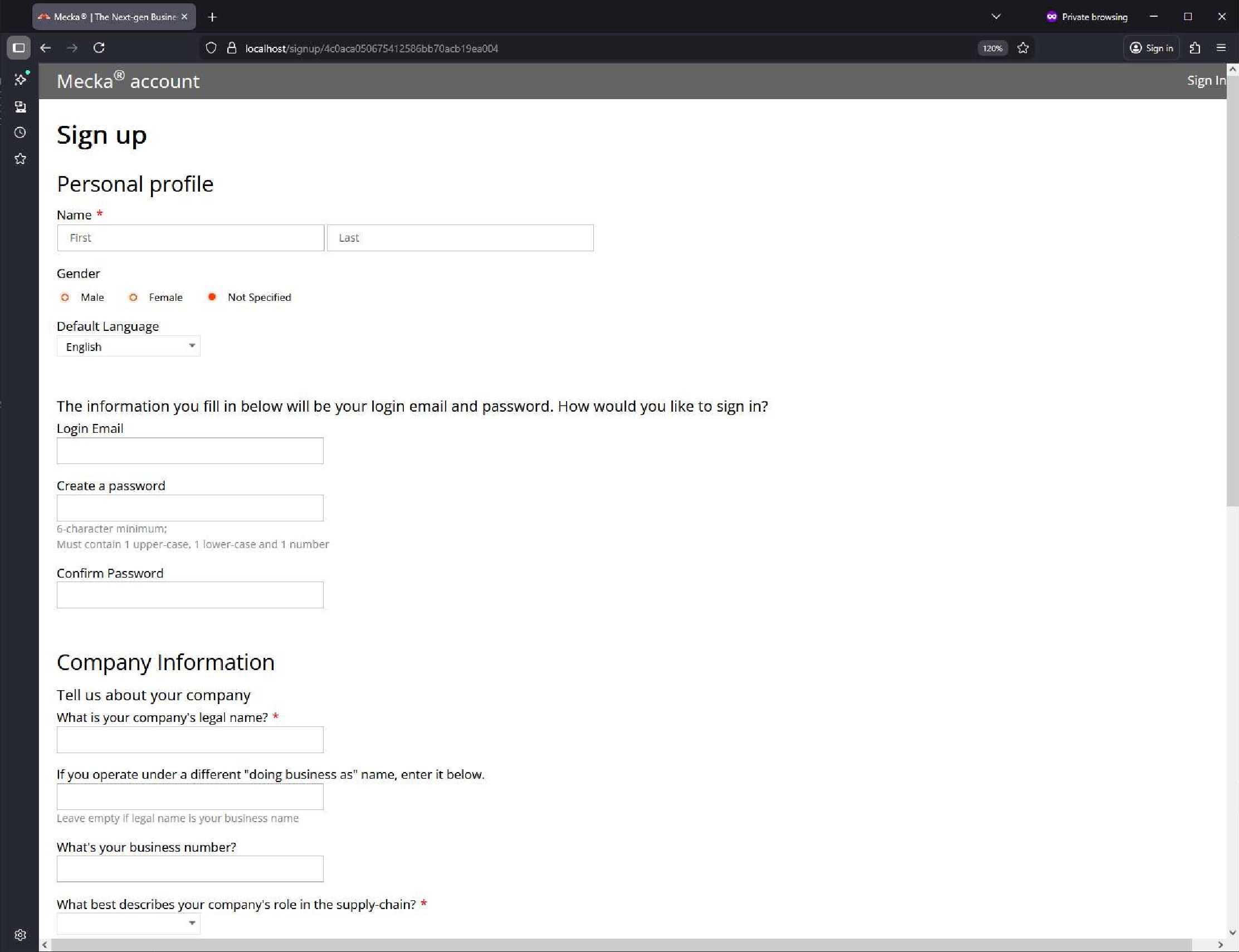Bookmark this page with the star icon
The height and width of the screenshot is (952, 1239).
click(x=1022, y=48)
